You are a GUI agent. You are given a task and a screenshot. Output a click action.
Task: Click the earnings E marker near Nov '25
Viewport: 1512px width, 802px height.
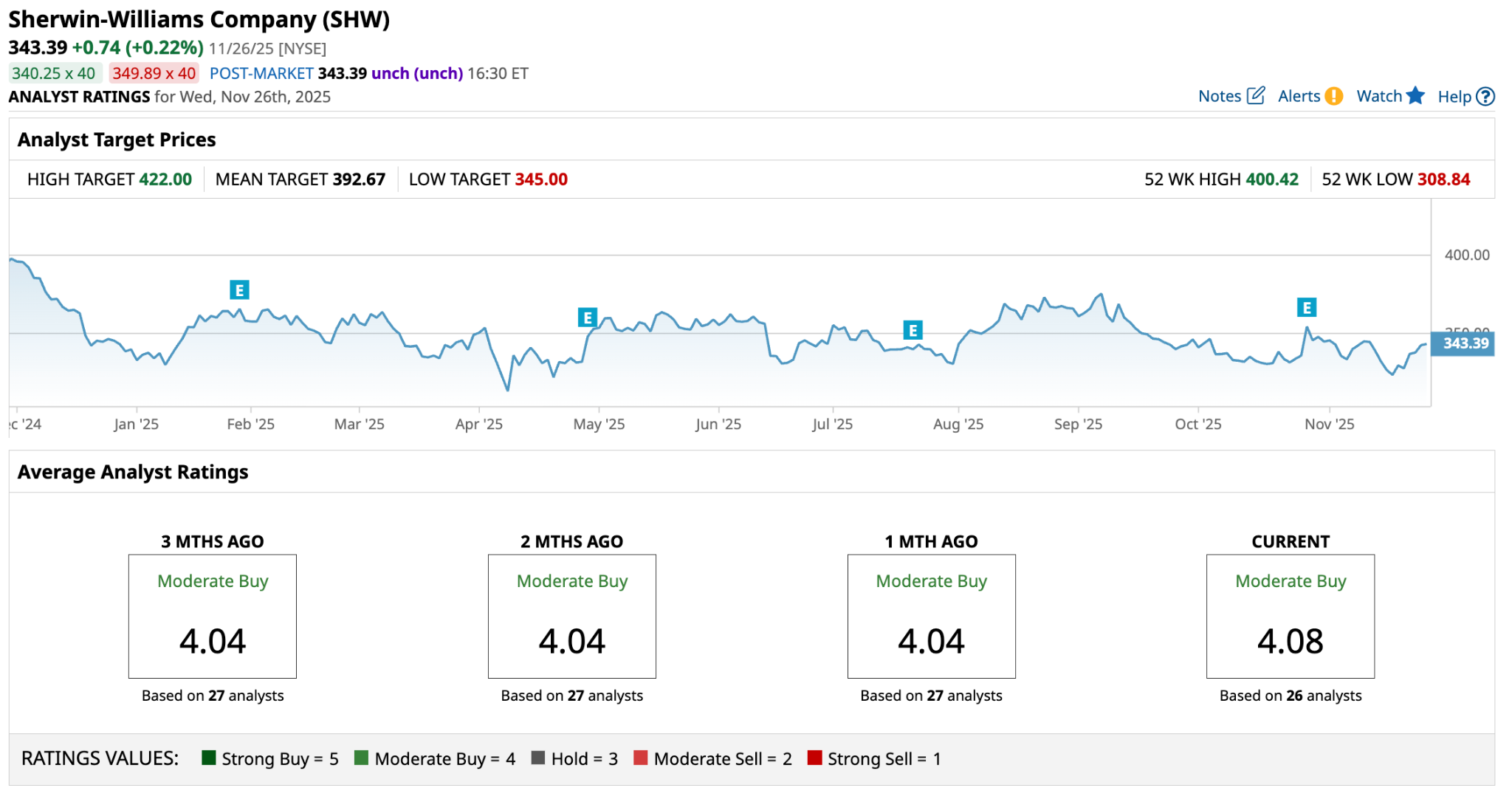tap(1307, 307)
